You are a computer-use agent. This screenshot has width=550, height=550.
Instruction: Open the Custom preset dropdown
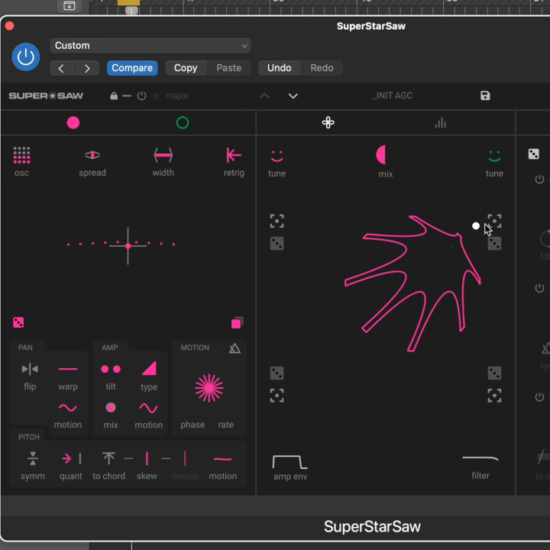150,46
